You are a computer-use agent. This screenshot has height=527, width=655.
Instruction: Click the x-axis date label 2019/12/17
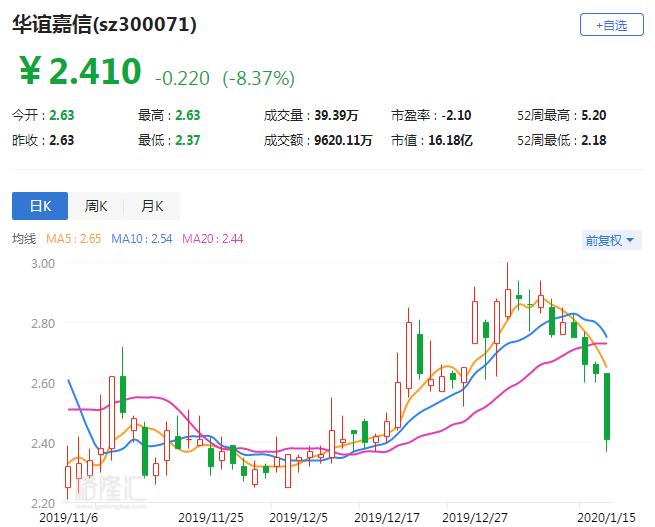[x=387, y=517]
